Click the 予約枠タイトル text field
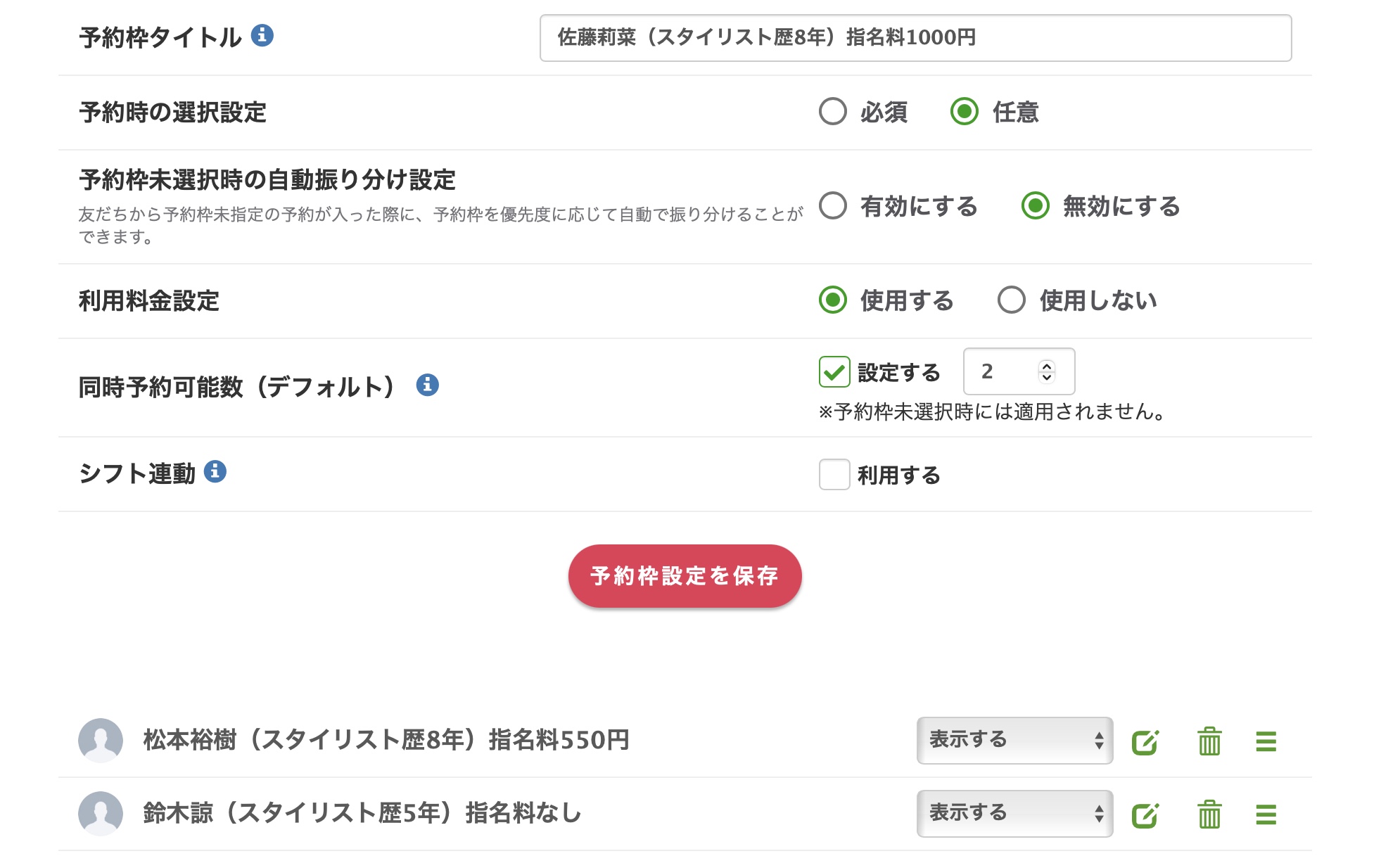This screenshot has height=856, width=1400. click(x=915, y=38)
